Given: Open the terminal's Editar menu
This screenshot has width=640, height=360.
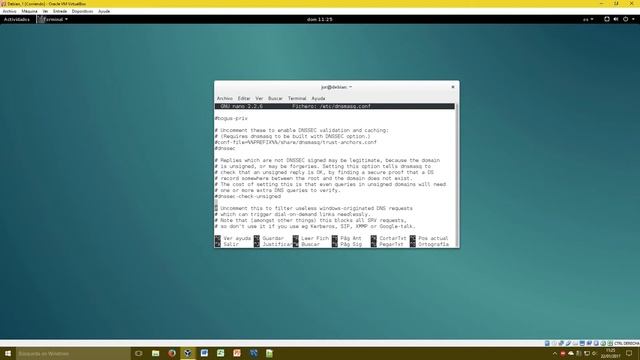Looking at the screenshot, I should pos(244,98).
